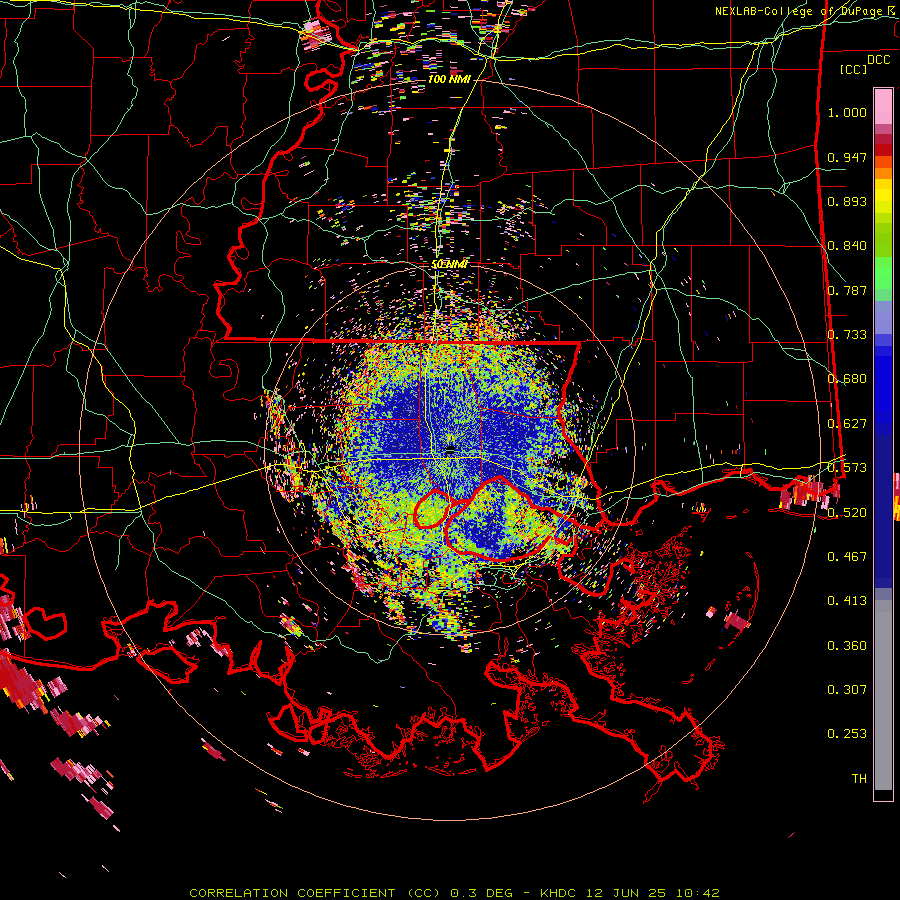
Task: Select the 50 NMI range ring label
Action: [x=450, y=265]
